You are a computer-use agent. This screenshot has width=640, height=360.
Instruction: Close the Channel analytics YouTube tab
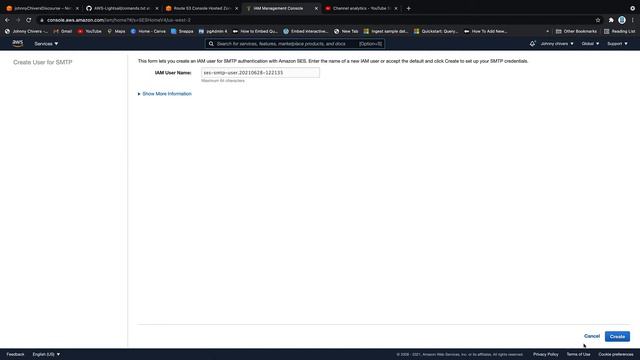coord(396,8)
